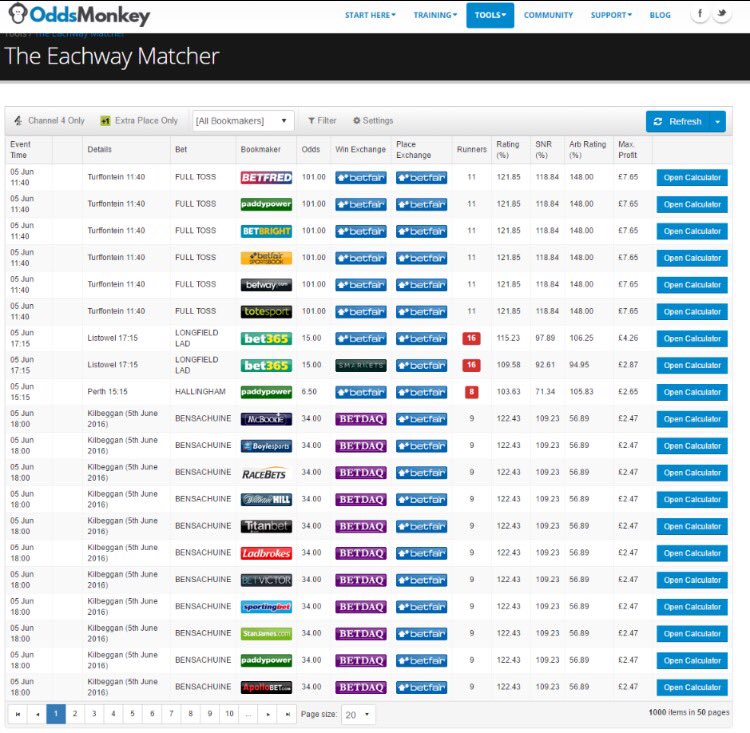Go to first page of results
Image resolution: width=750 pixels, height=733 pixels.
(x=18, y=714)
